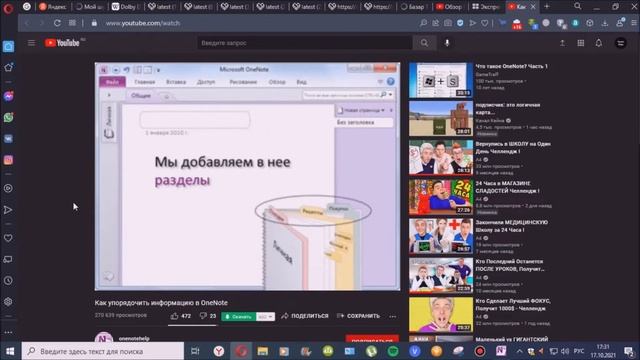Open the download quality dropdown
The height and width of the screenshot is (360, 640).
click(x=265, y=317)
